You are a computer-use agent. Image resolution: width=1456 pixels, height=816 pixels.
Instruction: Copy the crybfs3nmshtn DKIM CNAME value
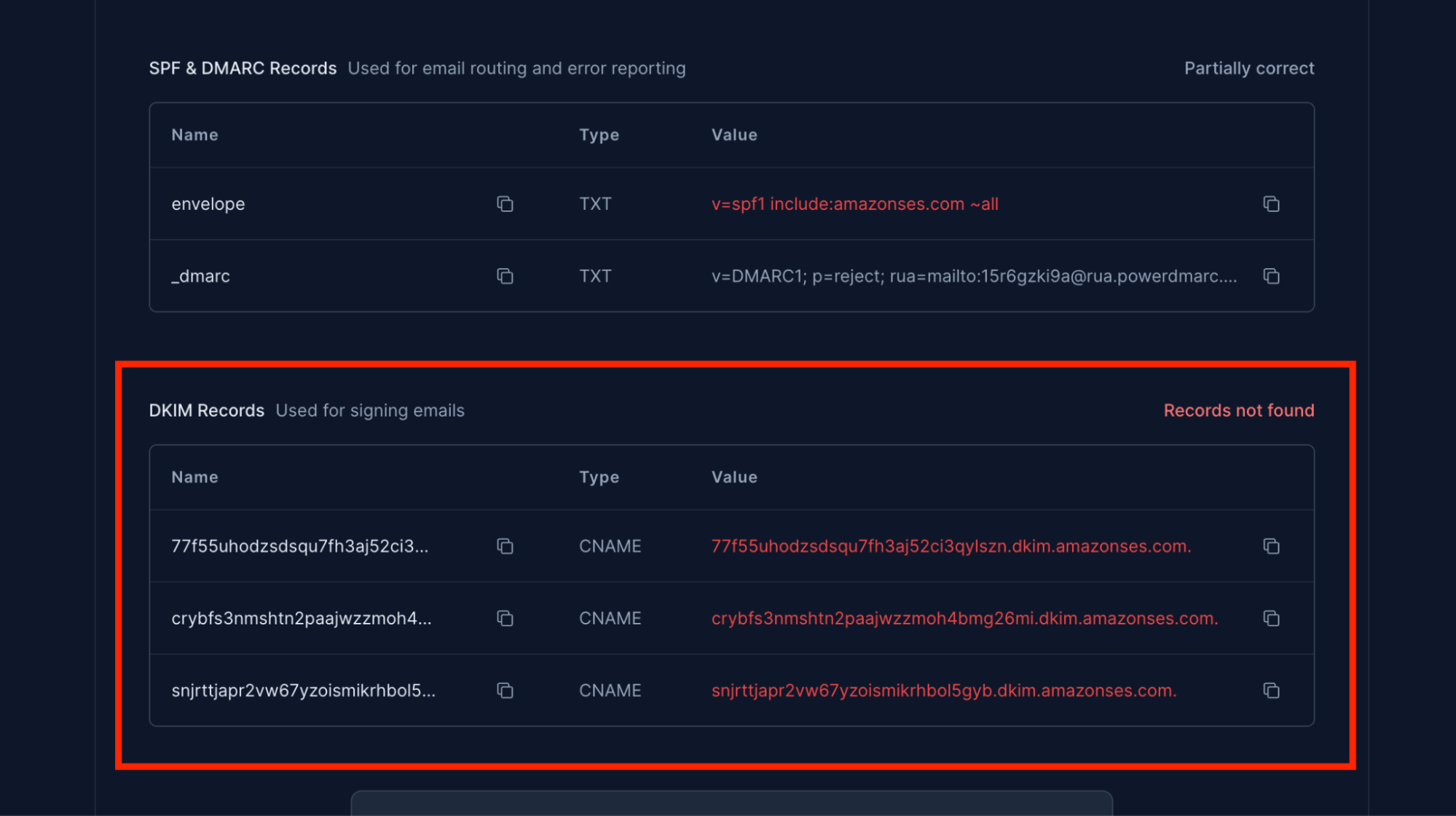click(x=1271, y=619)
